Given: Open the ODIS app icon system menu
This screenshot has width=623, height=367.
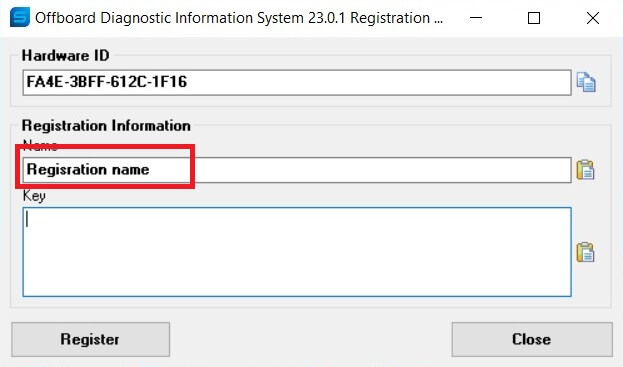Looking at the screenshot, I should click(x=20, y=18).
